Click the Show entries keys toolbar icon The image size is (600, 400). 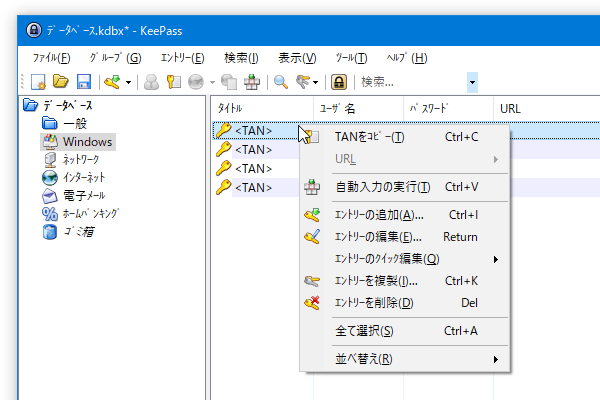pyautogui.click(x=303, y=82)
